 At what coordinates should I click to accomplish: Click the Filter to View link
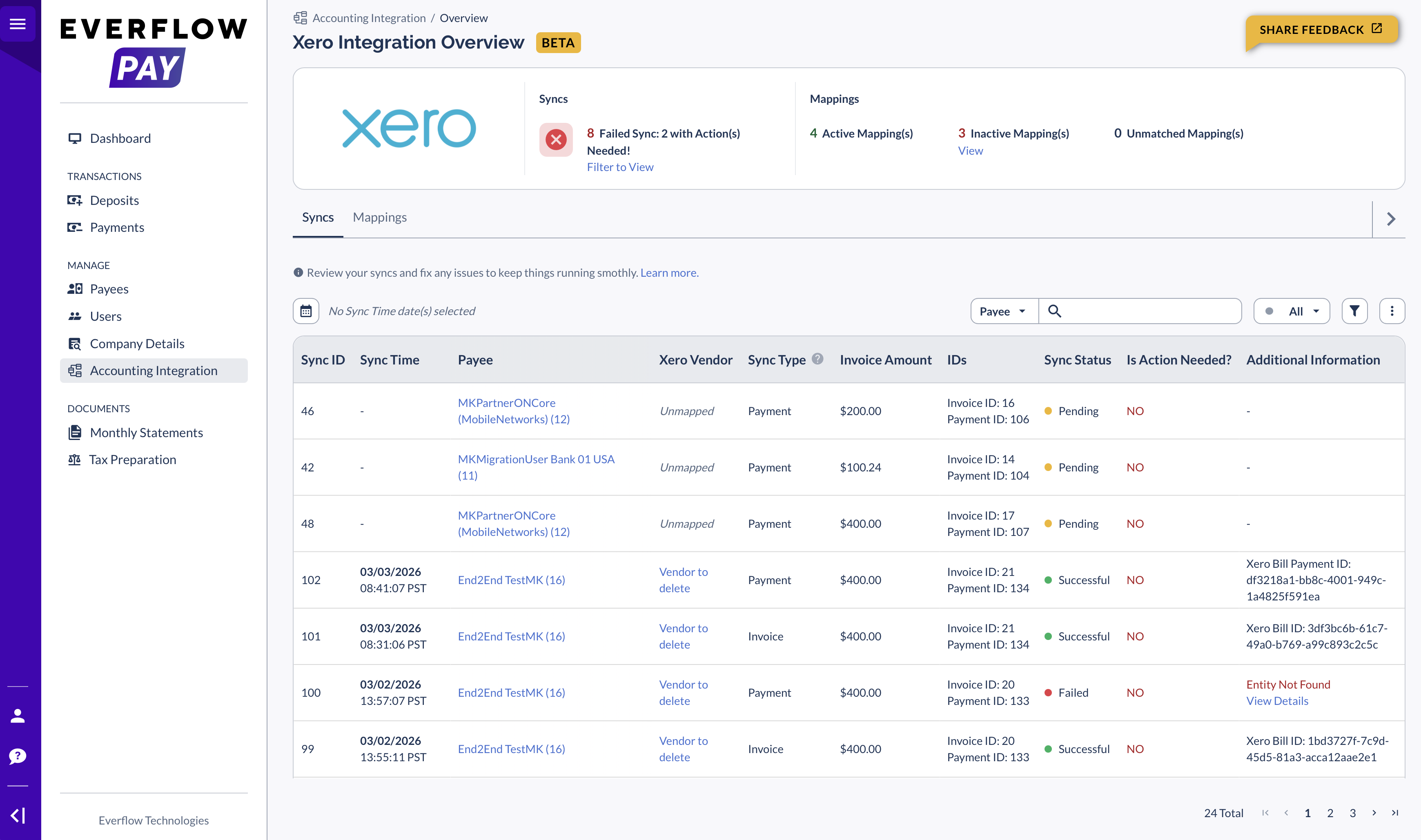point(620,167)
